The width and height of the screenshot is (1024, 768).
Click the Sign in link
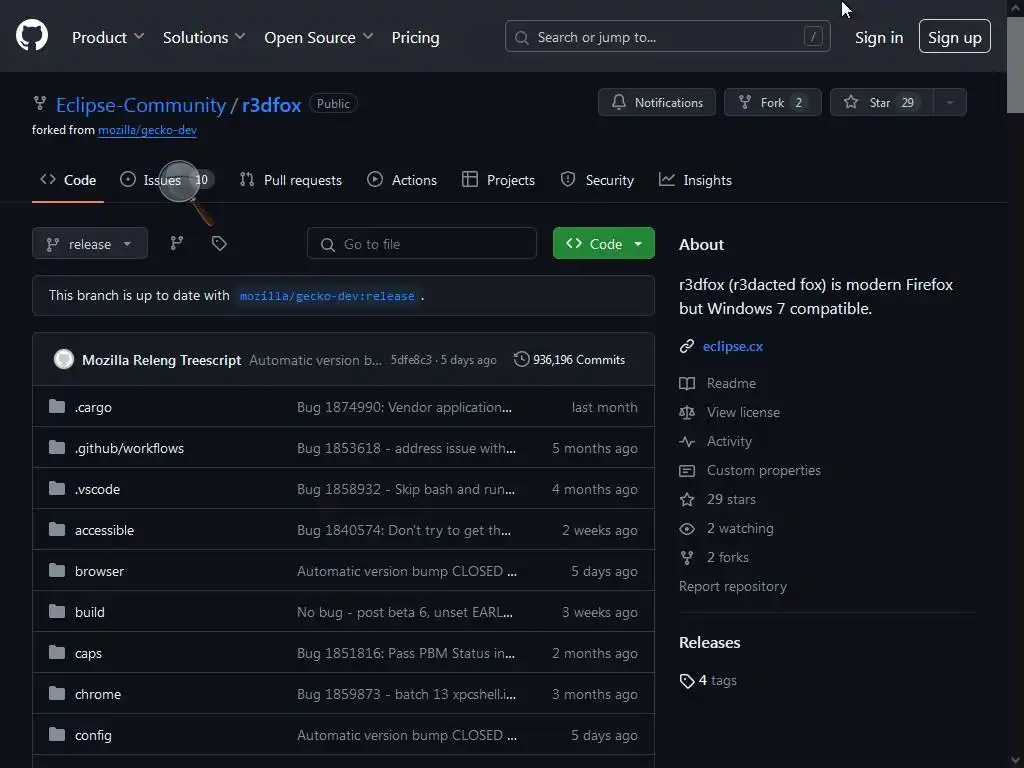coord(879,37)
